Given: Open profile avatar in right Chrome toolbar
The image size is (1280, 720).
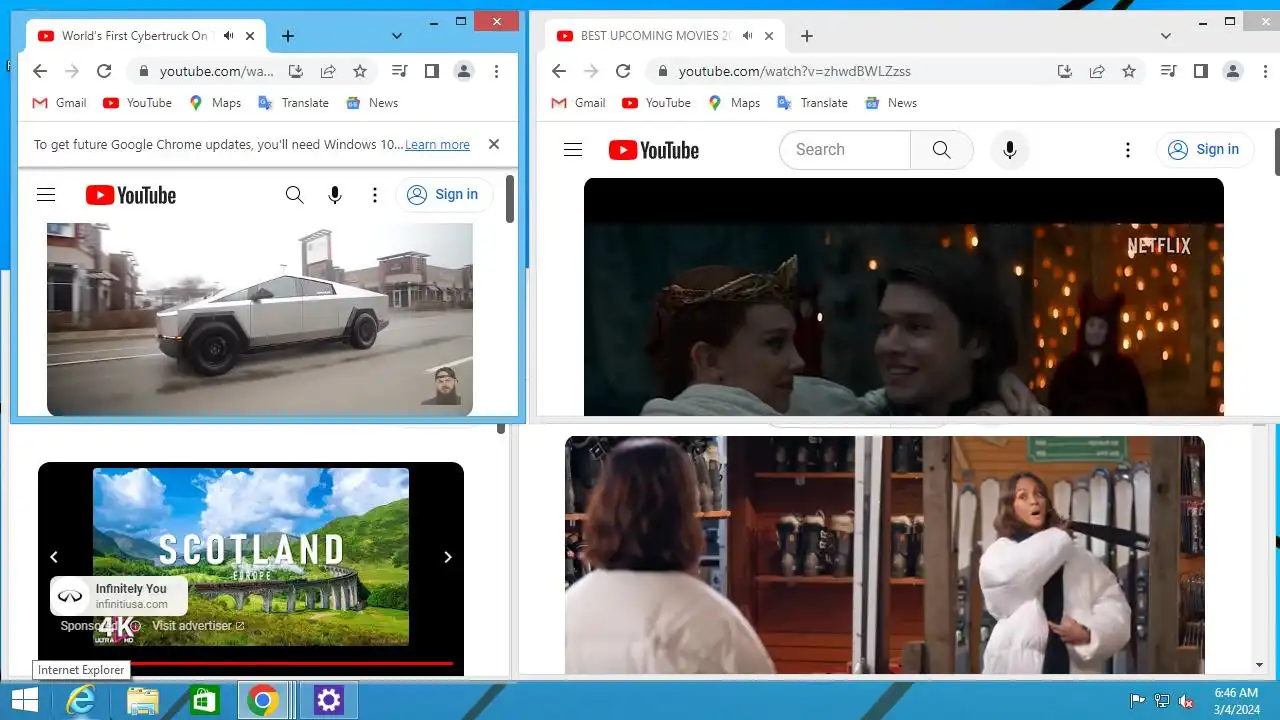Looking at the screenshot, I should pos(1233,71).
